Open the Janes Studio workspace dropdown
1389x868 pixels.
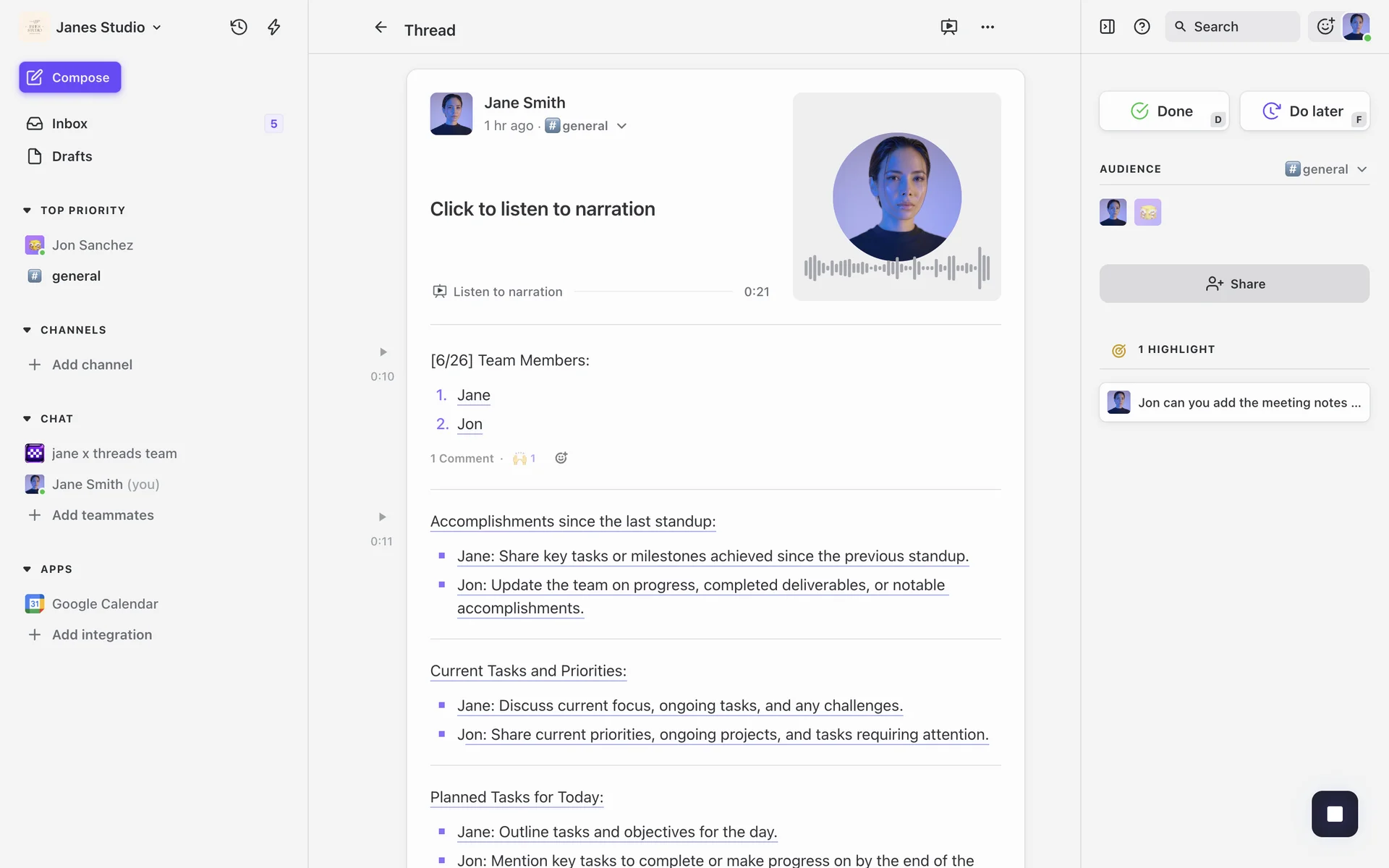[x=109, y=27]
